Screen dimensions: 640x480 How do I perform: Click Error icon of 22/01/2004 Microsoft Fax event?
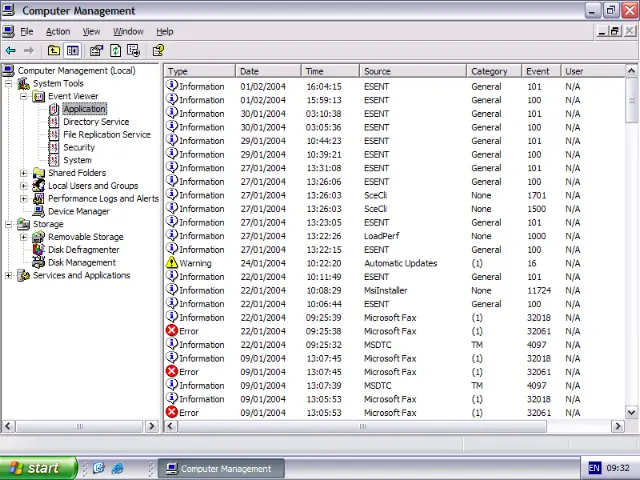tap(172, 331)
